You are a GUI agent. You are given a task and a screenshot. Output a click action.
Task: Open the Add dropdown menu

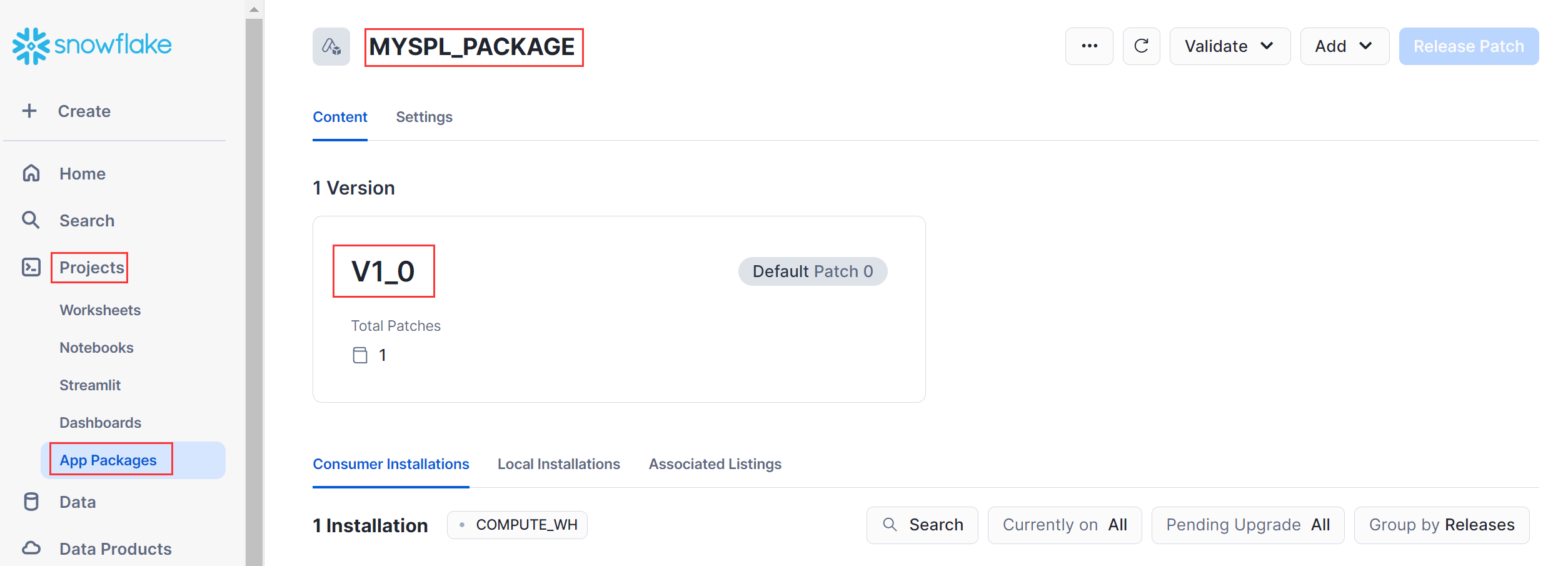point(1344,46)
